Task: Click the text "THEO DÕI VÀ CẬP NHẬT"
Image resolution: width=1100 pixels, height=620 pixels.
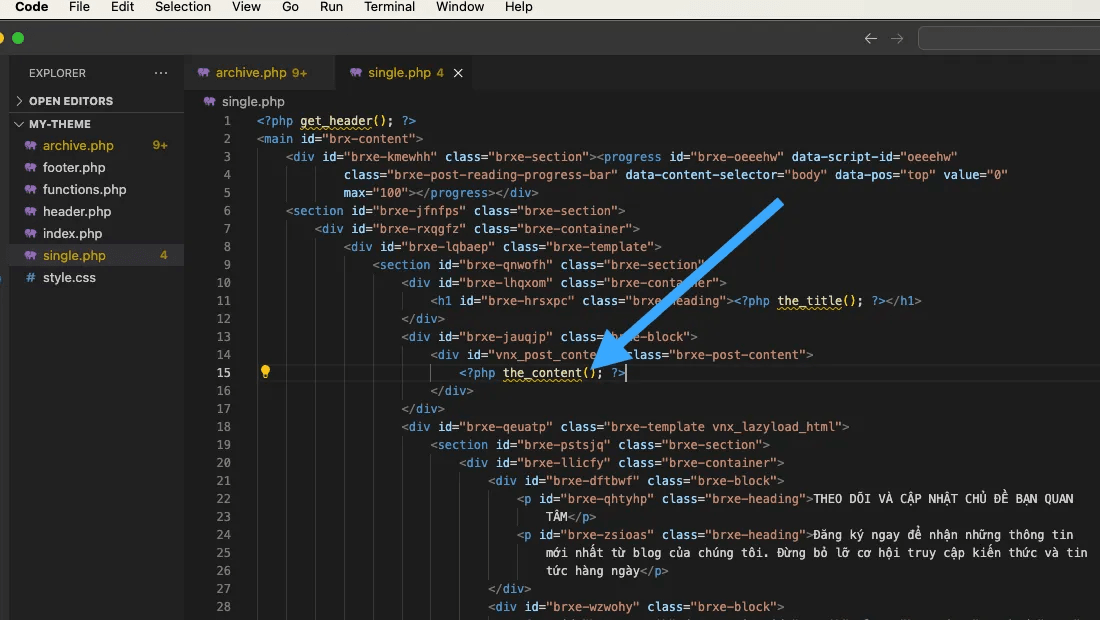Action: point(886,499)
